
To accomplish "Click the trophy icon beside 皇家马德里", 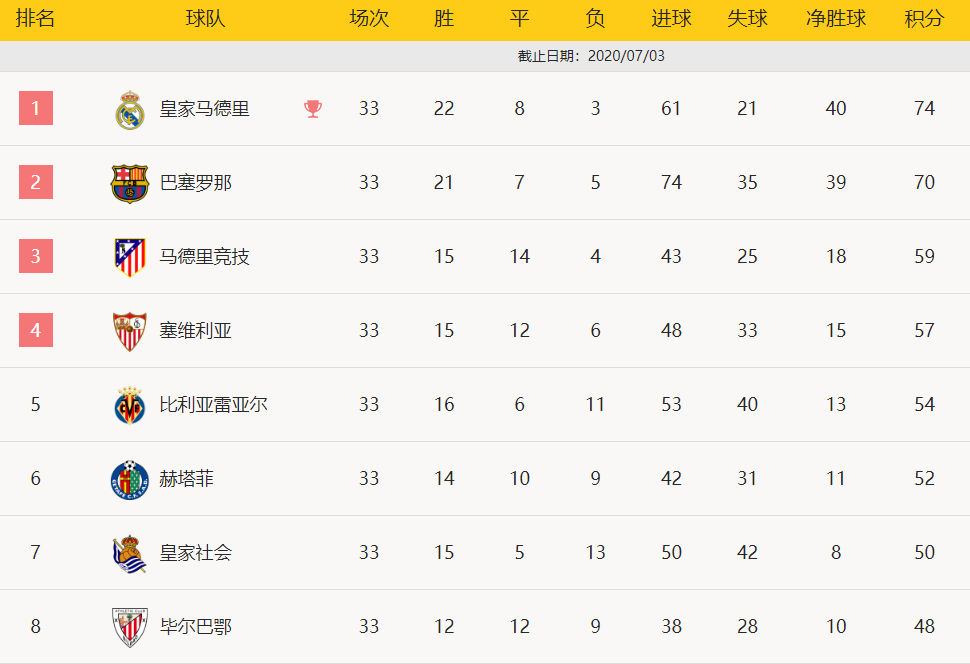I will (x=313, y=109).
